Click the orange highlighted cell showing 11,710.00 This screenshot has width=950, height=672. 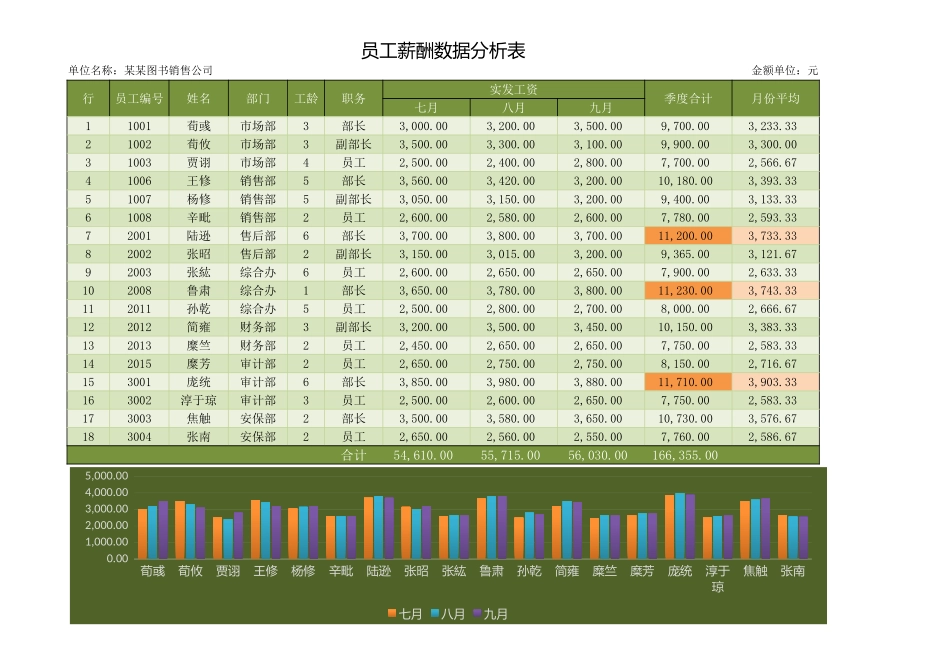pyautogui.click(x=687, y=383)
